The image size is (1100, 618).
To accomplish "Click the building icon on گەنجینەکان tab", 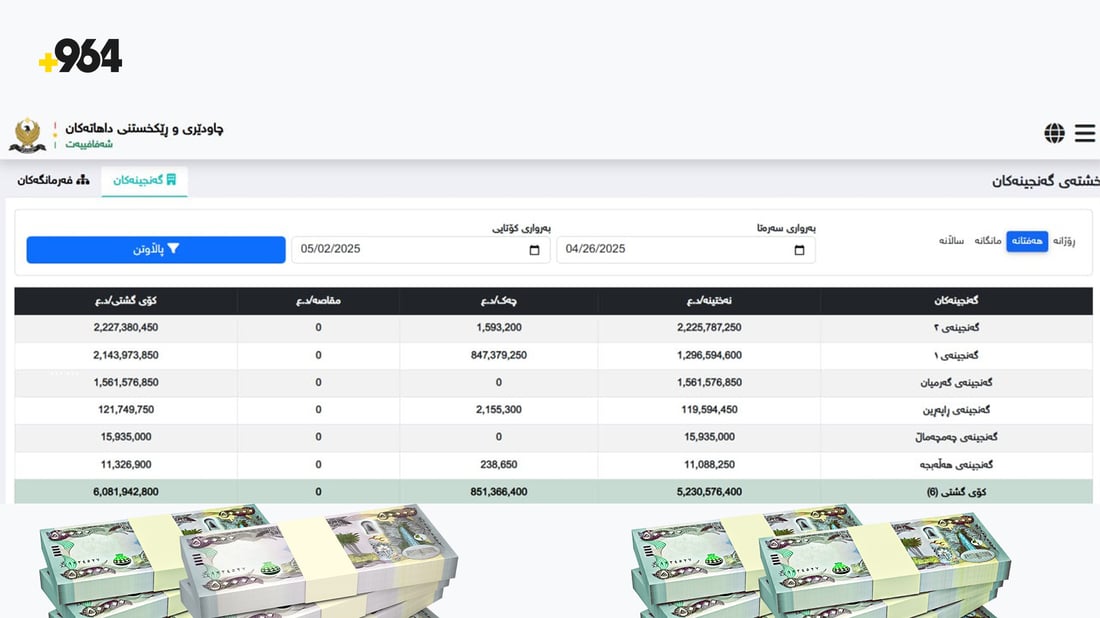I will tap(171, 180).
